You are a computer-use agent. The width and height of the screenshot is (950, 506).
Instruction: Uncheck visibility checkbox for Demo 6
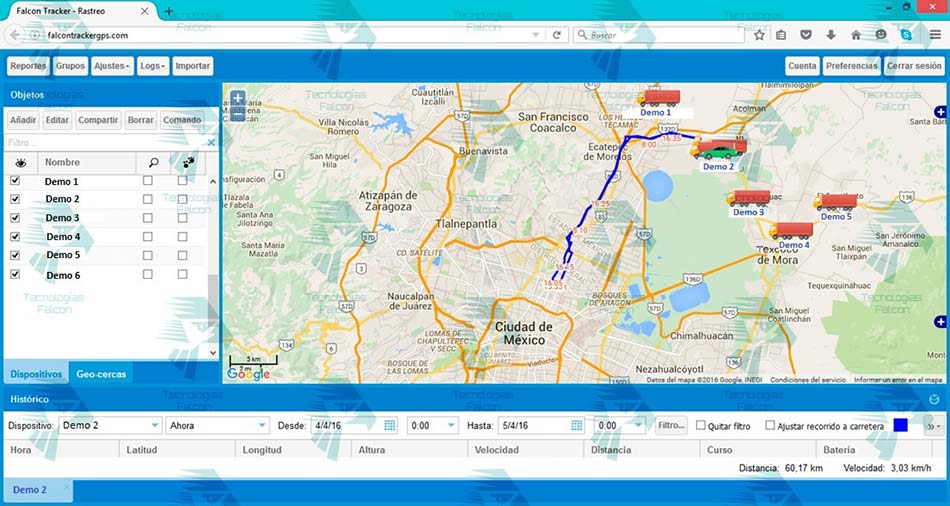[15, 274]
